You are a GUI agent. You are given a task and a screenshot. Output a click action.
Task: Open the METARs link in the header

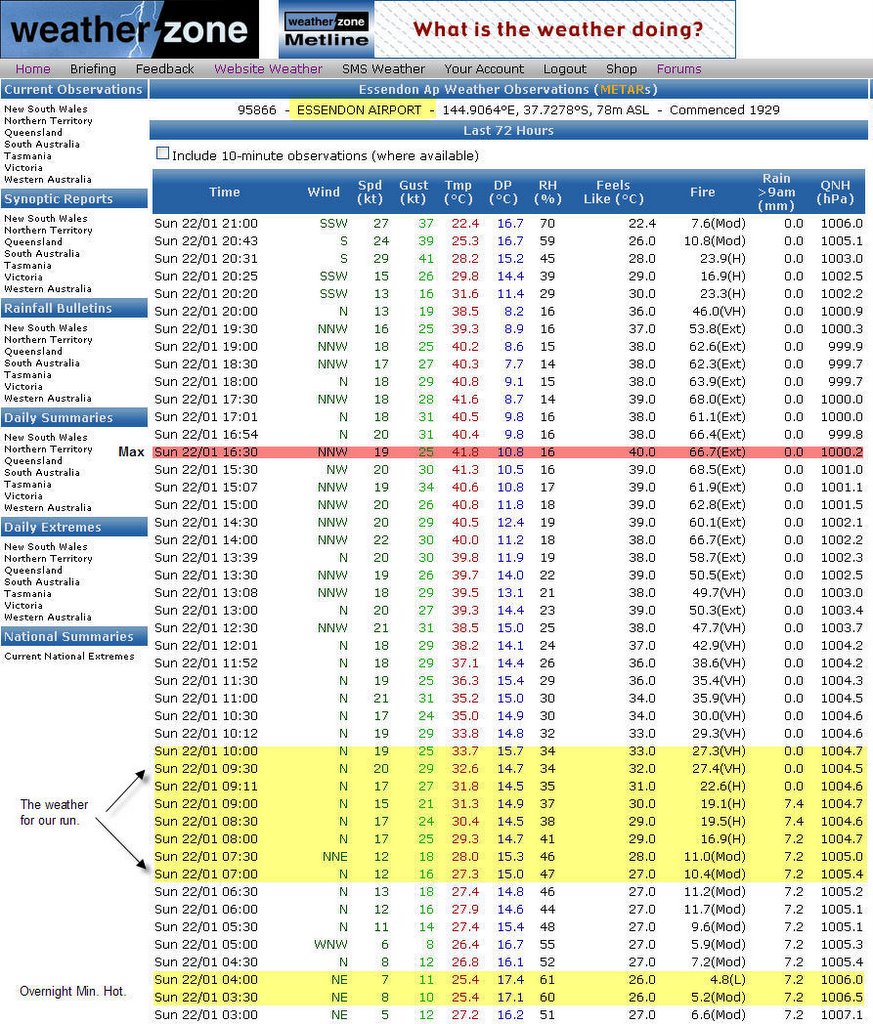622,89
